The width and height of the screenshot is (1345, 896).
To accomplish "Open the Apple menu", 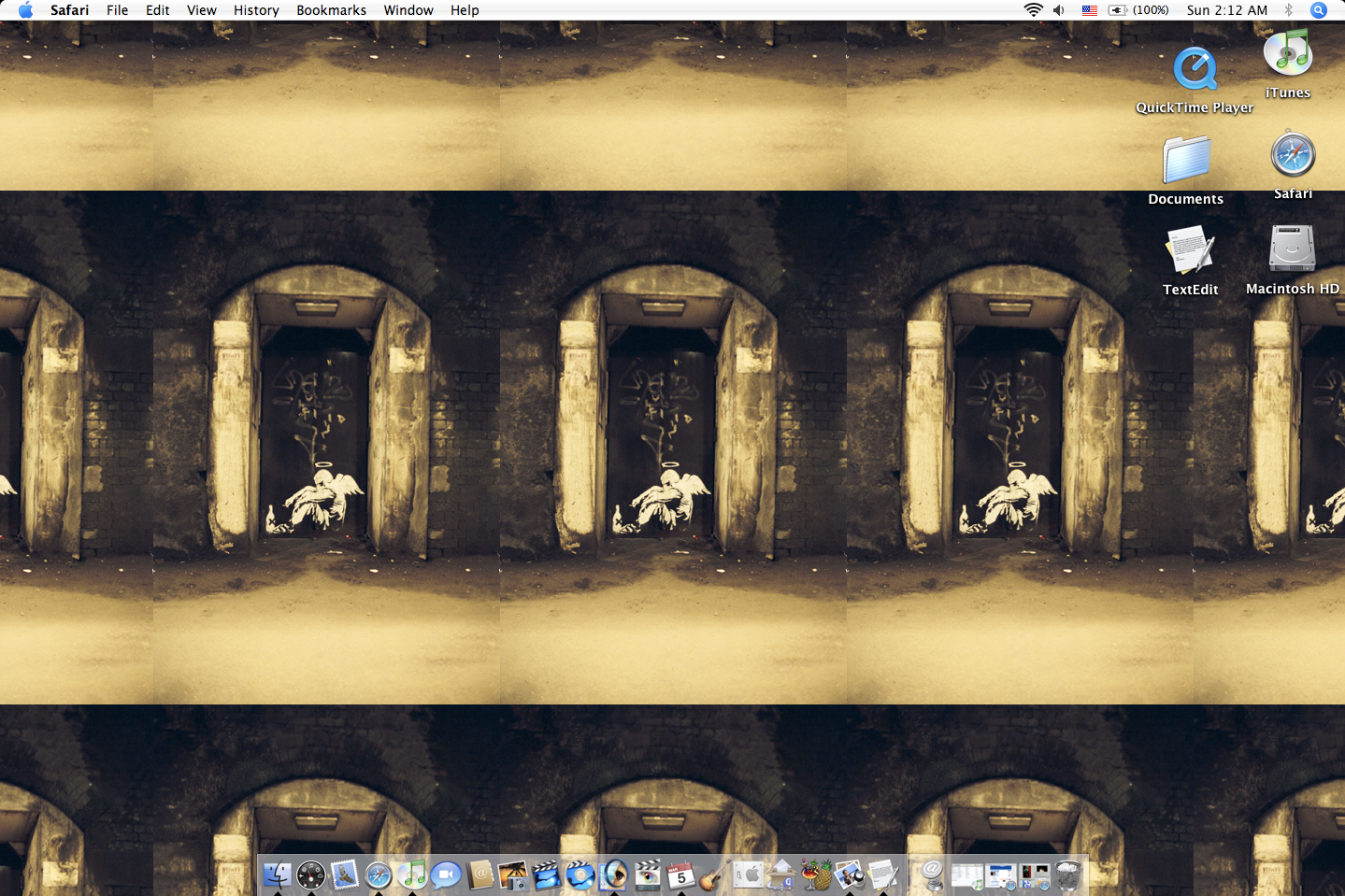I will pos(25,10).
